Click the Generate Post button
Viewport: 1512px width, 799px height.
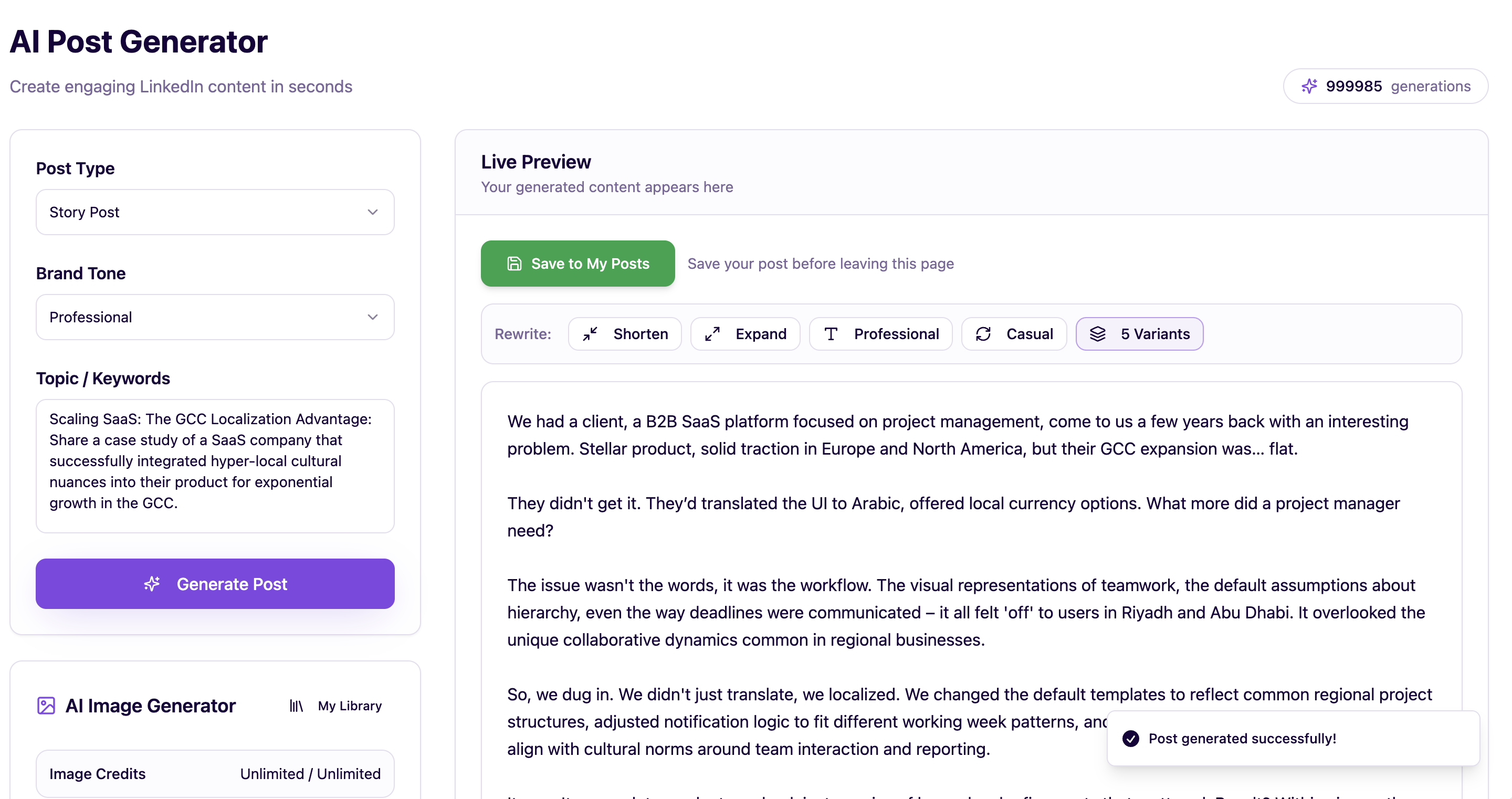(215, 584)
